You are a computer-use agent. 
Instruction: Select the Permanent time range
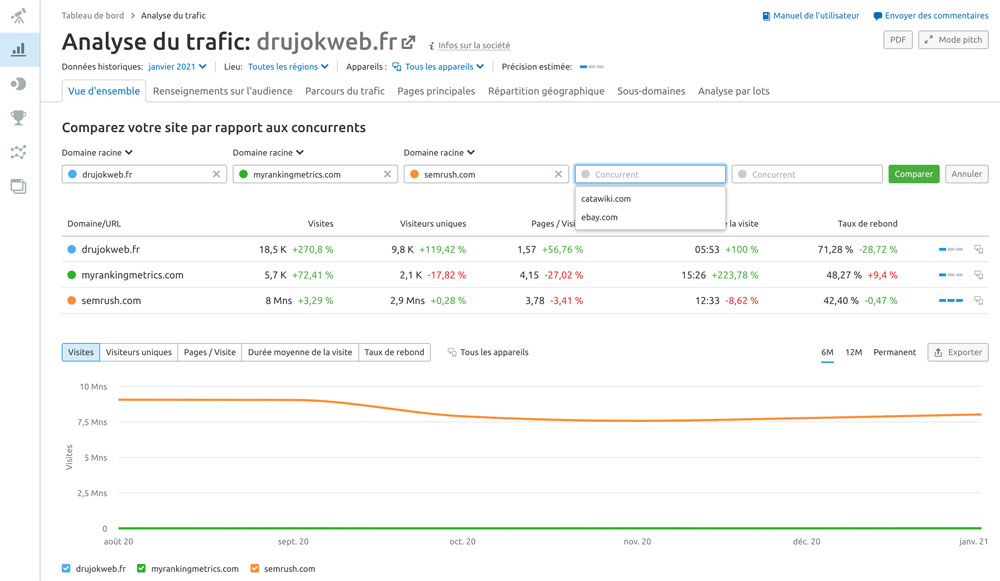pyautogui.click(x=894, y=352)
